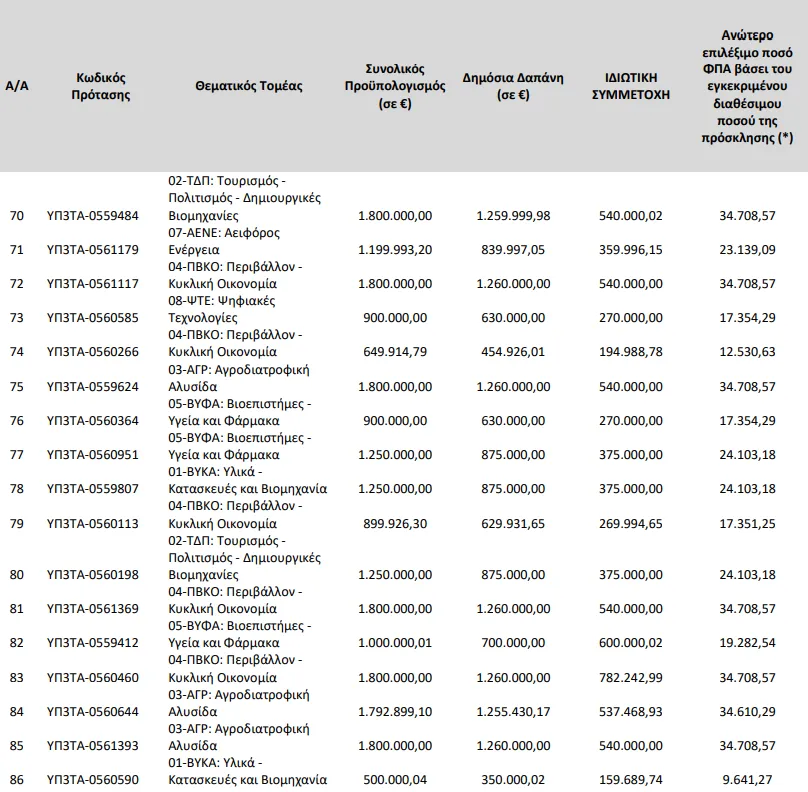Click the 600.000,02 private participation cell
Image resolution: width=808 pixels, height=792 pixels.
[631, 643]
